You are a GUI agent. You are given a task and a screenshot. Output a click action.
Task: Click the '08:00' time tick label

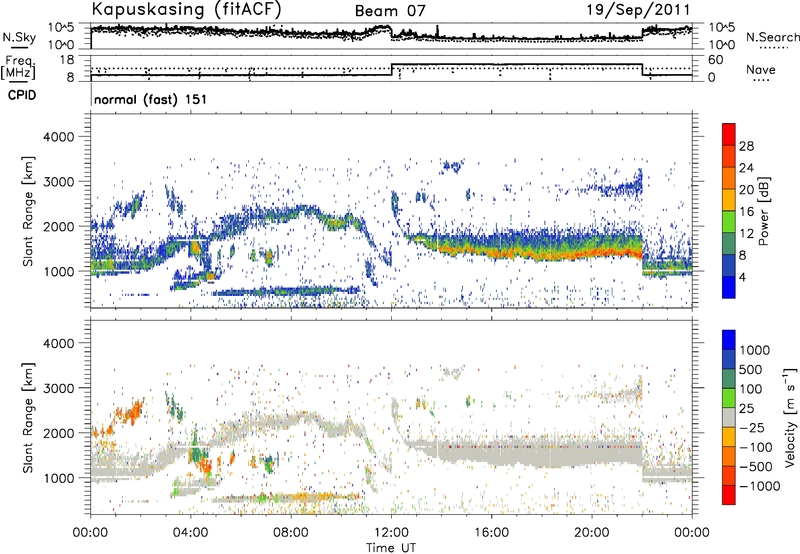click(x=291, y=533)
